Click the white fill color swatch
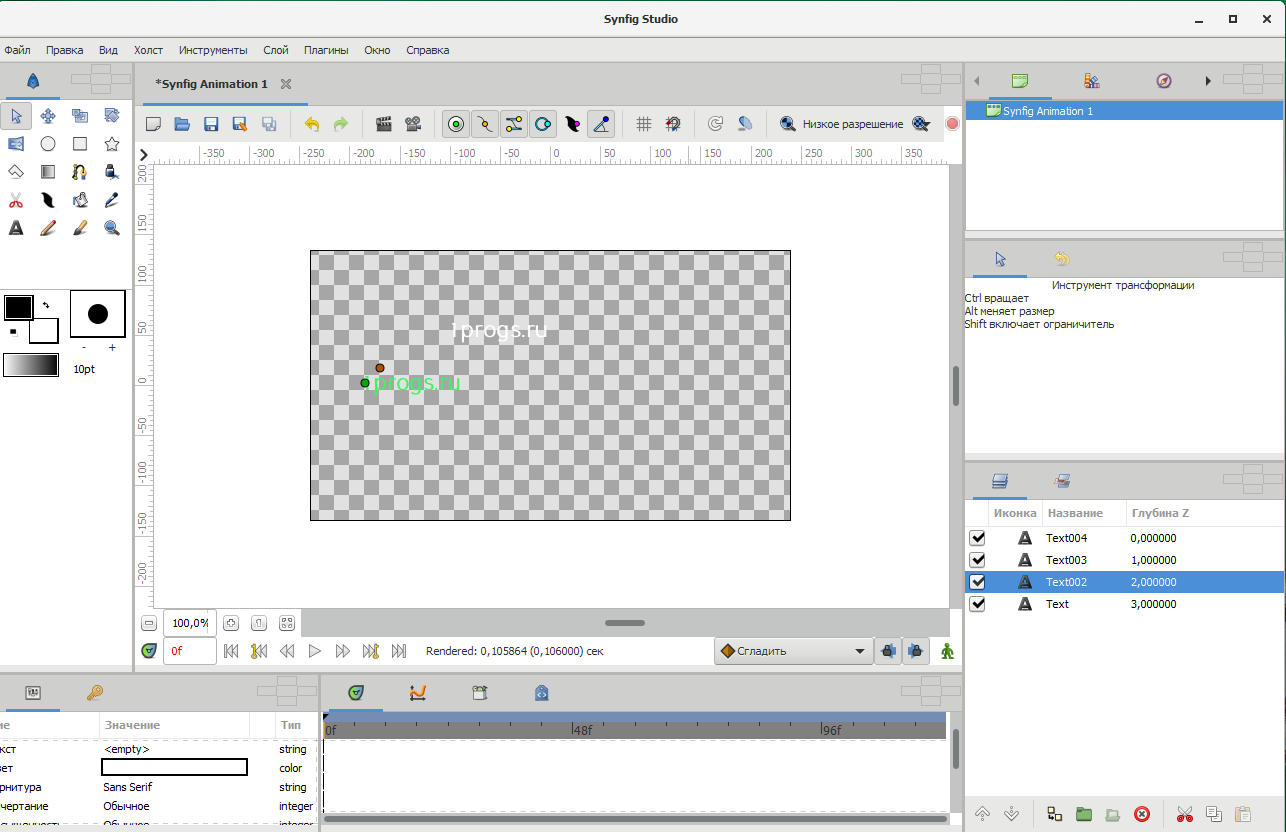The width and height of the screenshot is (1286, 832). coord(46,332)
